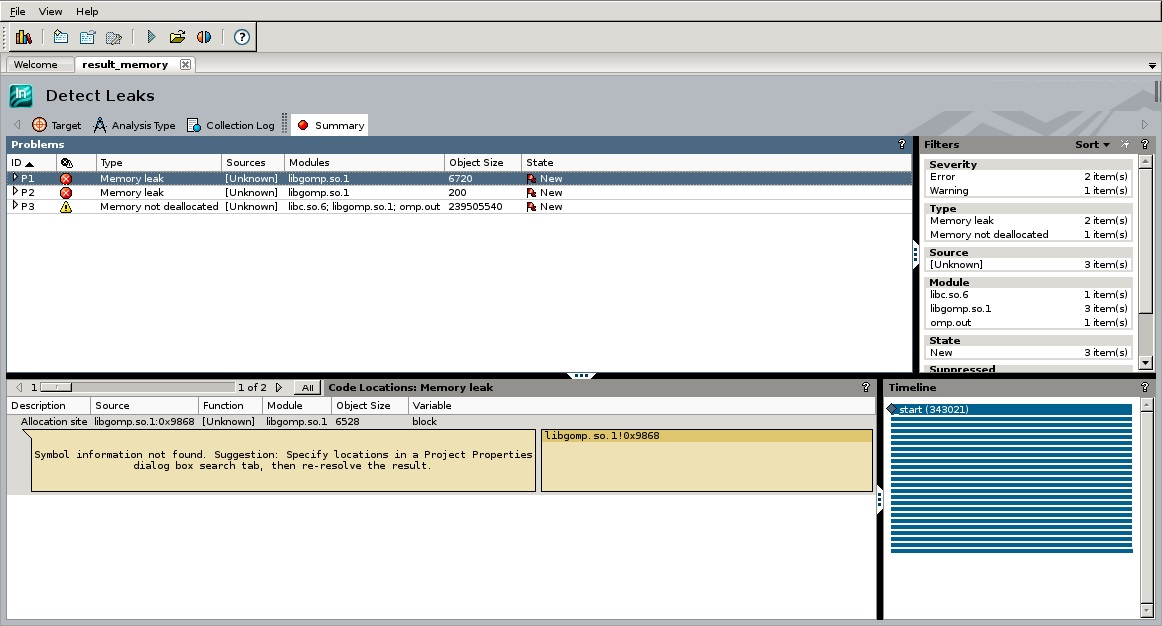
Task: Filter problems by libc.so.6 module
Action: point(949,295)
